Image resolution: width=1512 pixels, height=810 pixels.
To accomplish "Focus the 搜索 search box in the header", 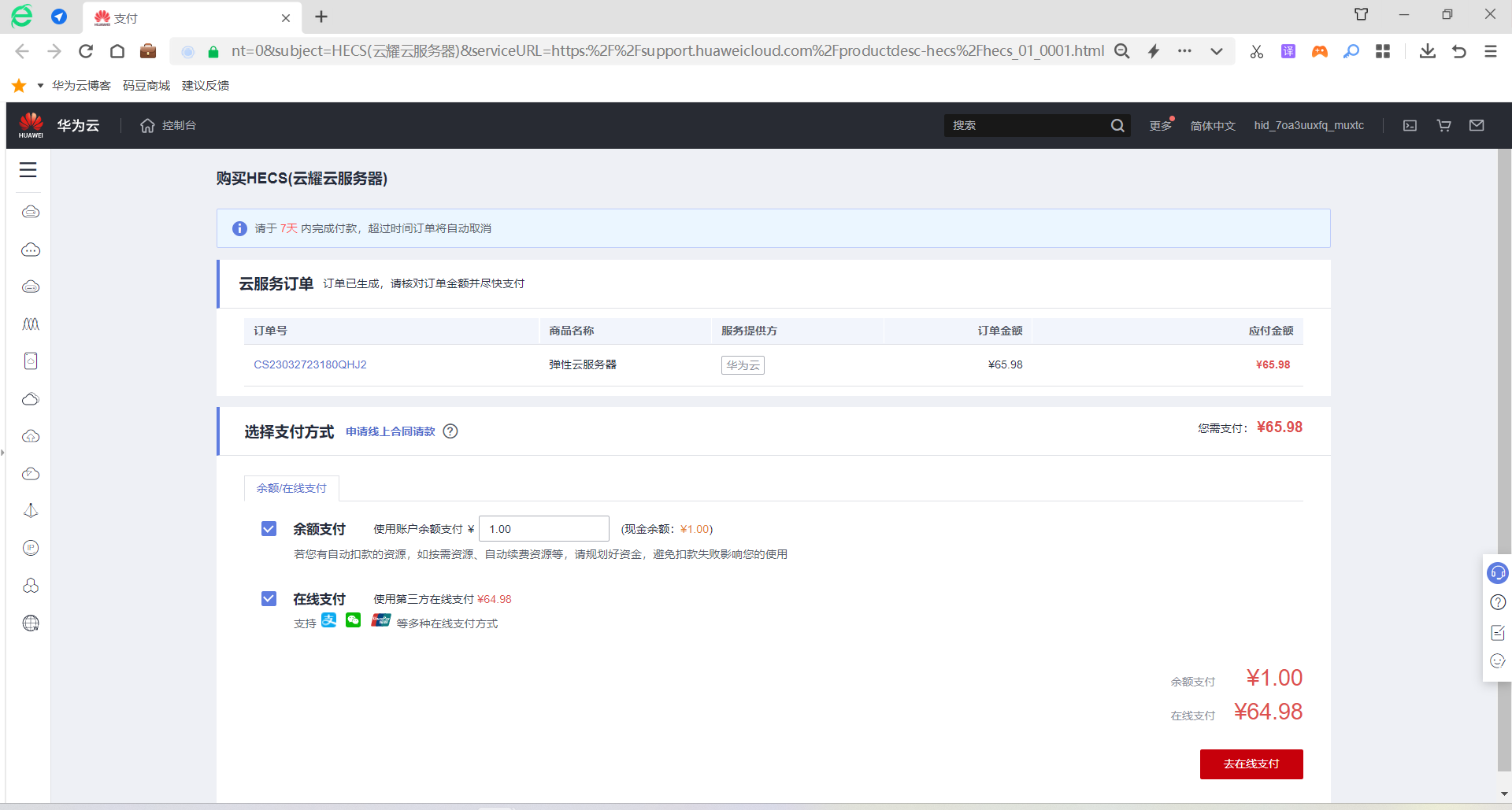I will click(x=1026, y=125).
